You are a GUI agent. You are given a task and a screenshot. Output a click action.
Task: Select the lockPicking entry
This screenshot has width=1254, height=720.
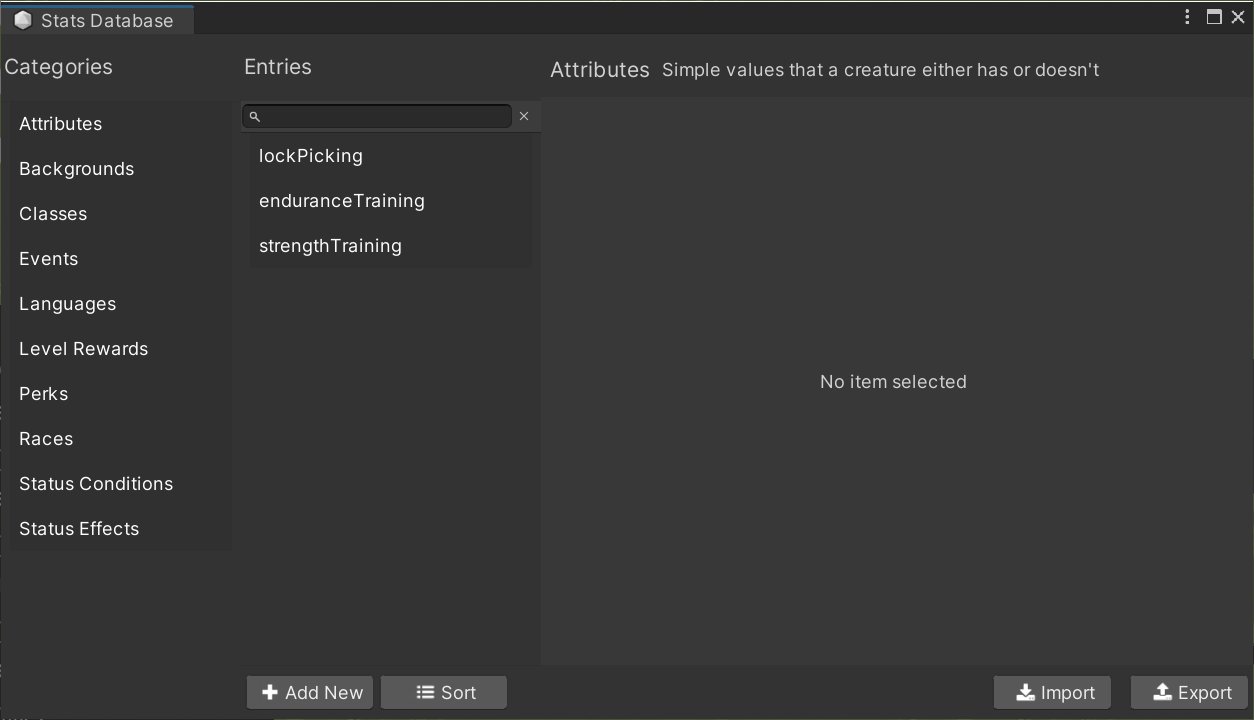click(311, 156)
